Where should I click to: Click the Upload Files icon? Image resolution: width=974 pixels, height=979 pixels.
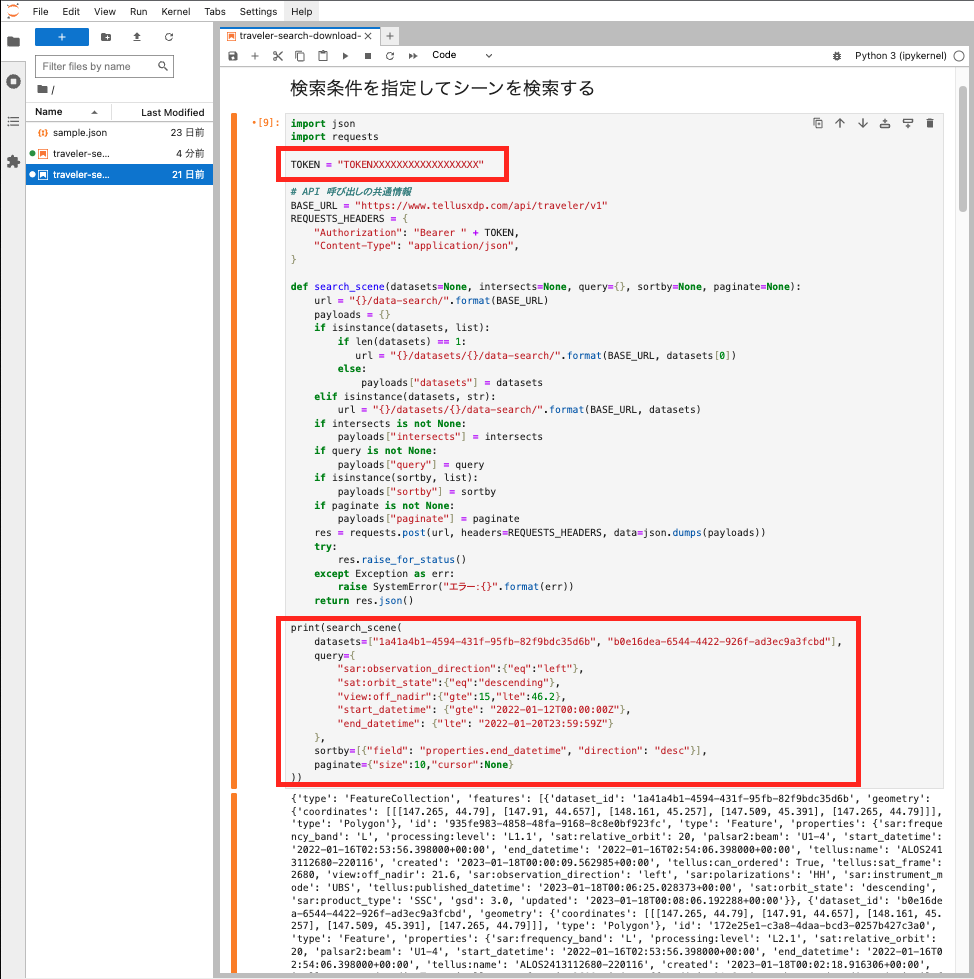(137, 37)
